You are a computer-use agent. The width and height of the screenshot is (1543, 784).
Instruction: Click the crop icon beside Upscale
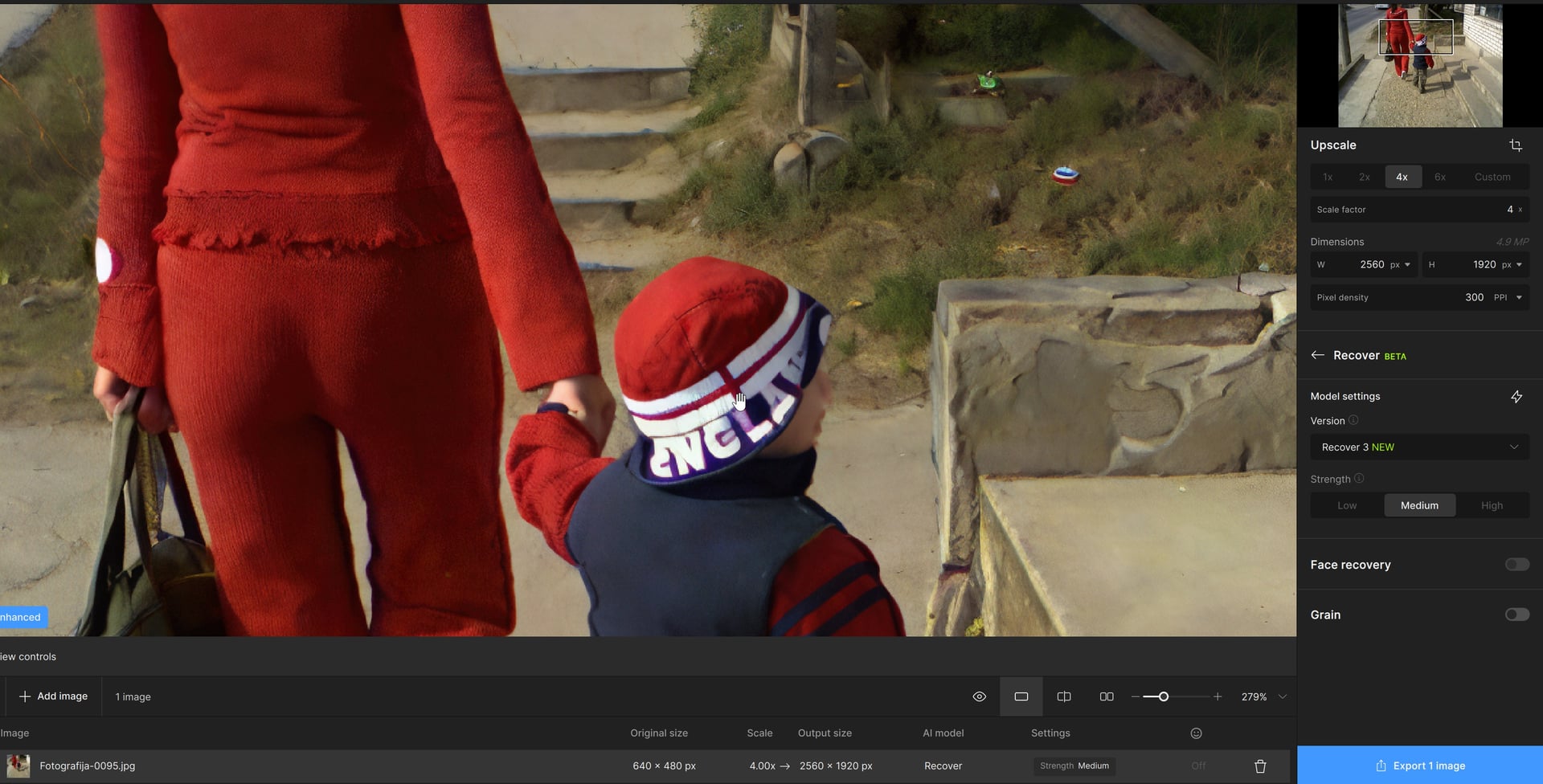pyautogui.click(x=1516, y=145)
